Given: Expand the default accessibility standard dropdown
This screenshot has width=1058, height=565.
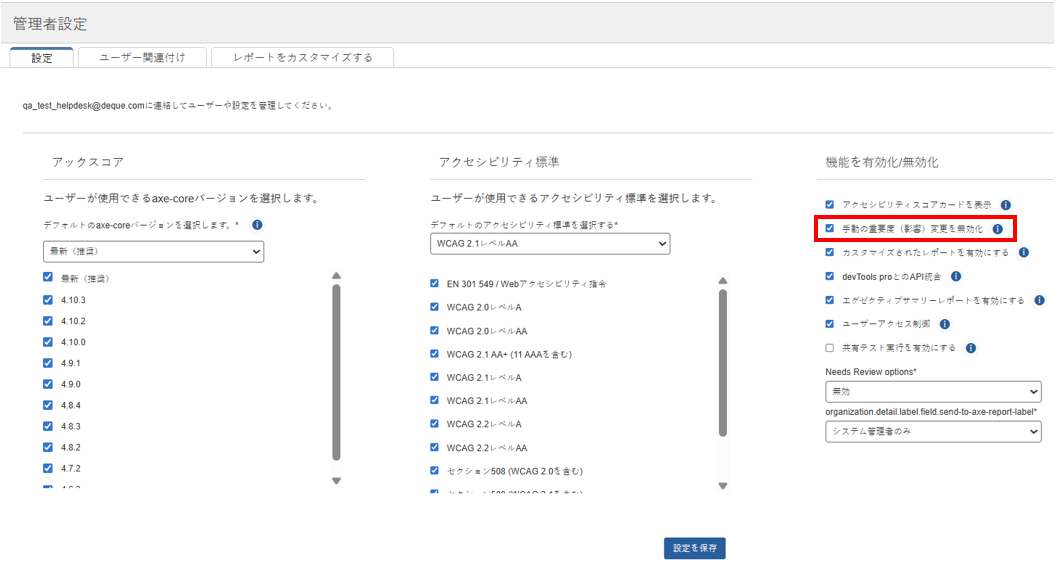Looking at the screenshot, I should tap(549, 244).
